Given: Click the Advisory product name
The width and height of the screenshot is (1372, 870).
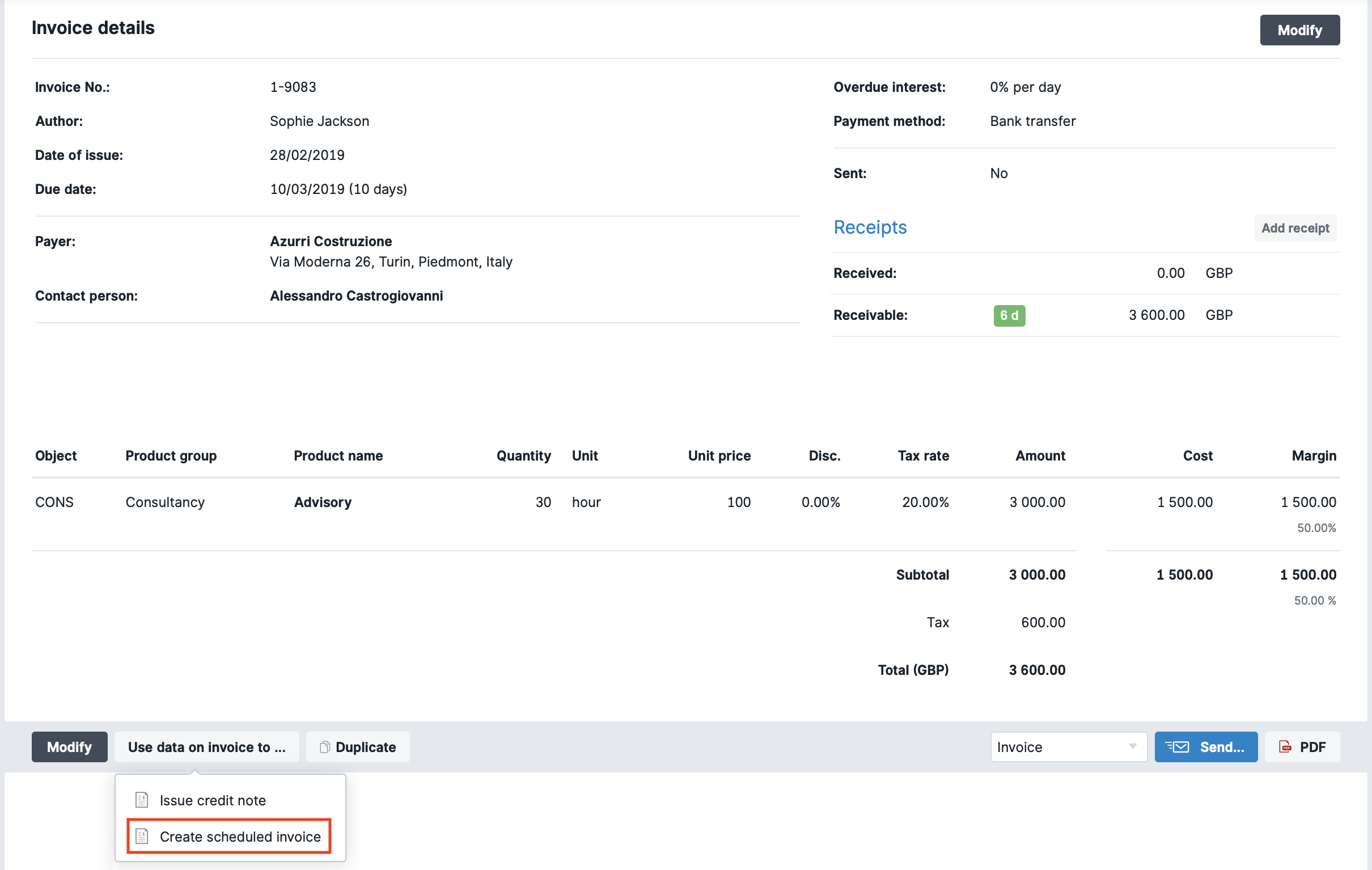Looking at the screenshot, I should (x=323, y=502).
